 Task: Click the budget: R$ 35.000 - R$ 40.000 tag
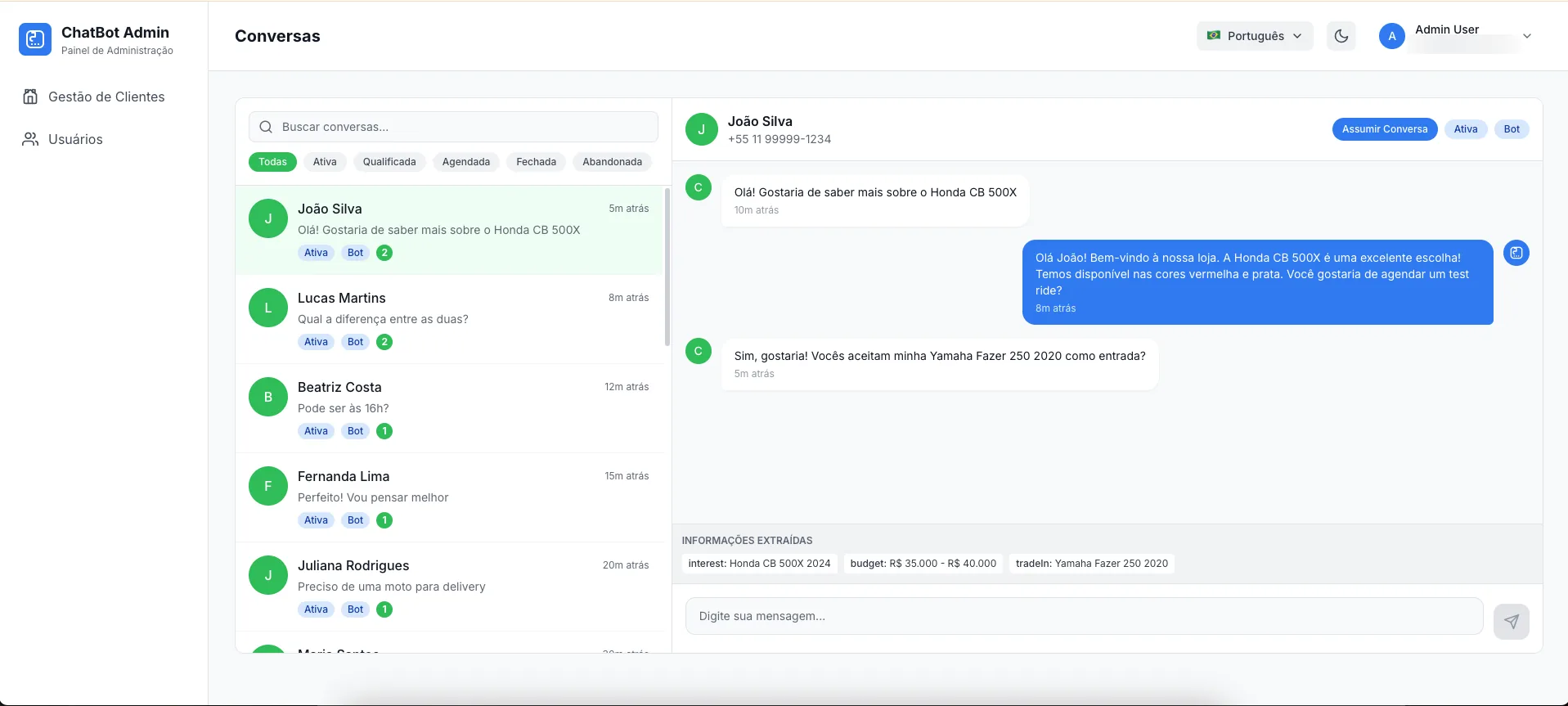(923, 564)
